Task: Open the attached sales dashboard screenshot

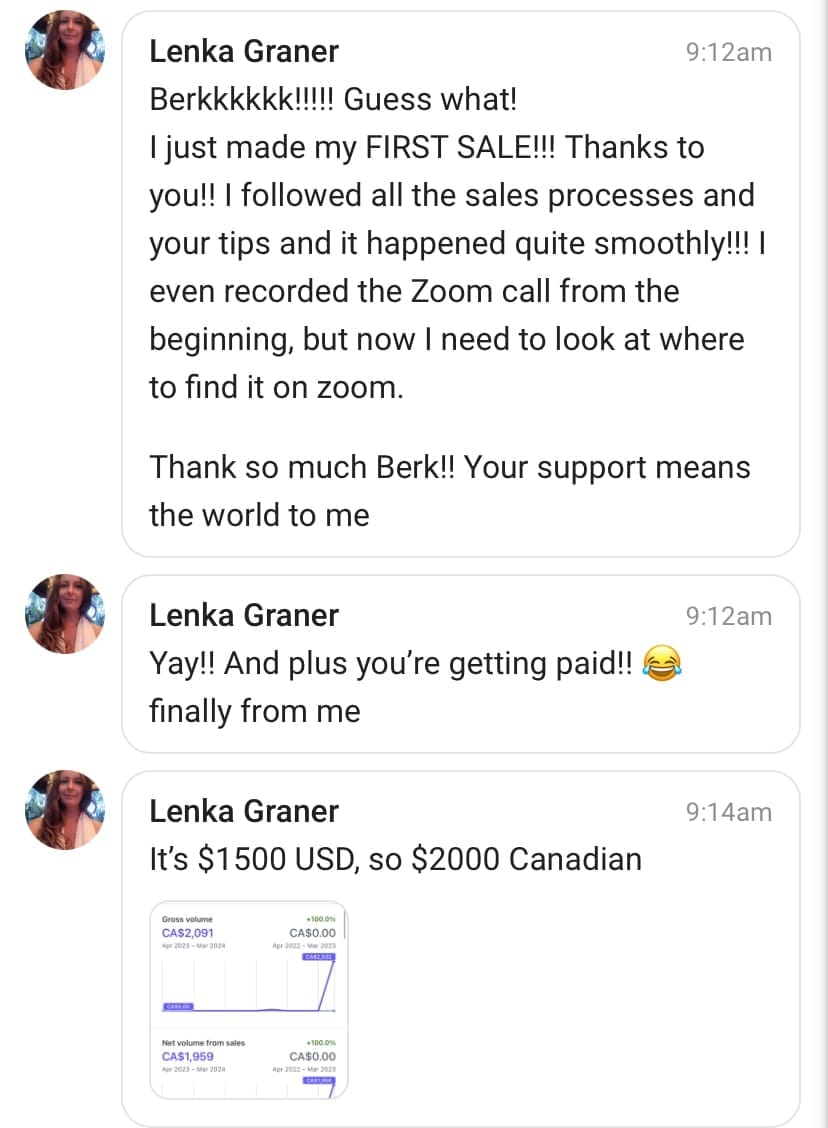Action: click(x=248, y=1000)
